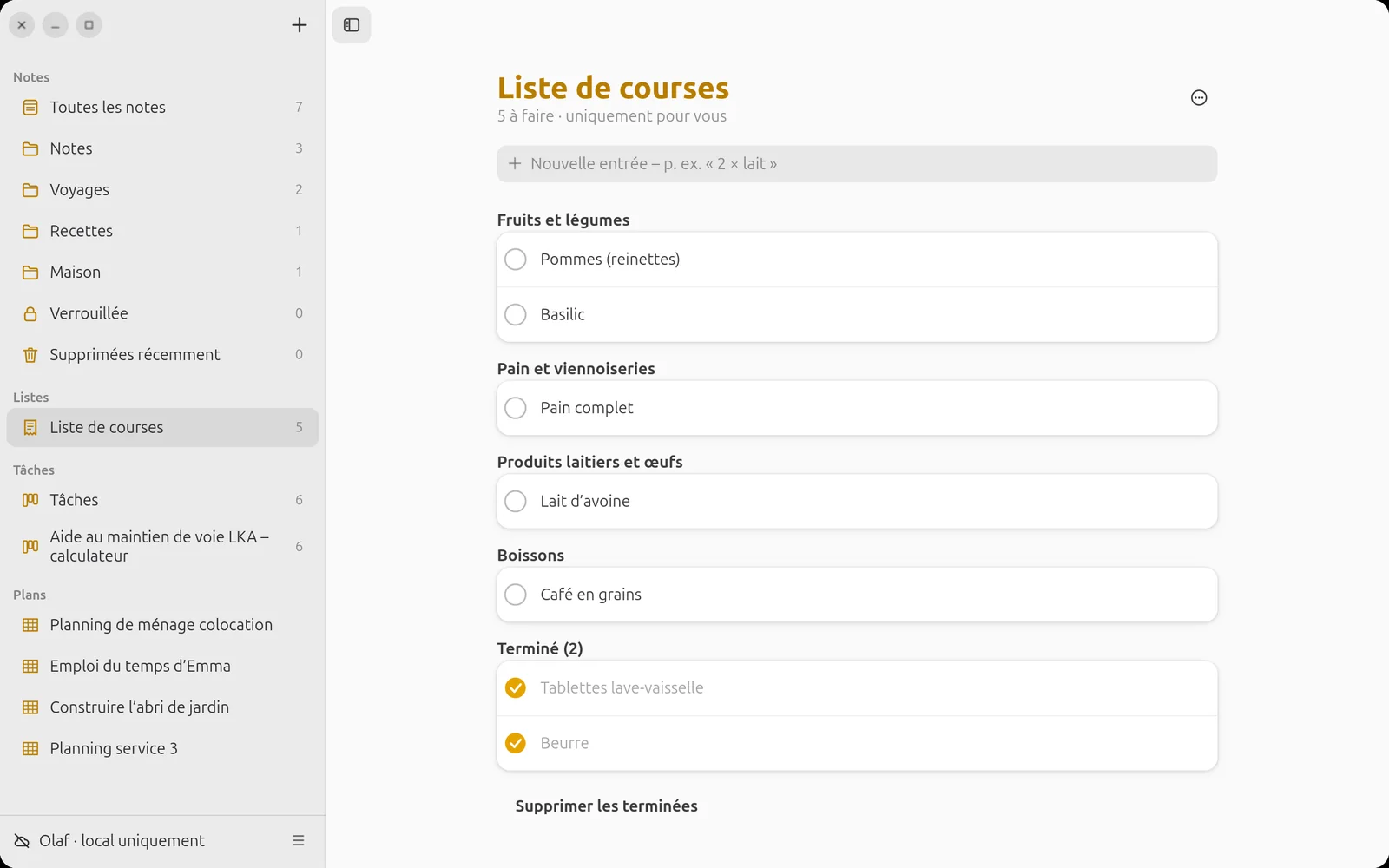Click the Emploi du temps d'Emma table icon
The width and height of the screenshot is (1389, 868).
[30, 666]
